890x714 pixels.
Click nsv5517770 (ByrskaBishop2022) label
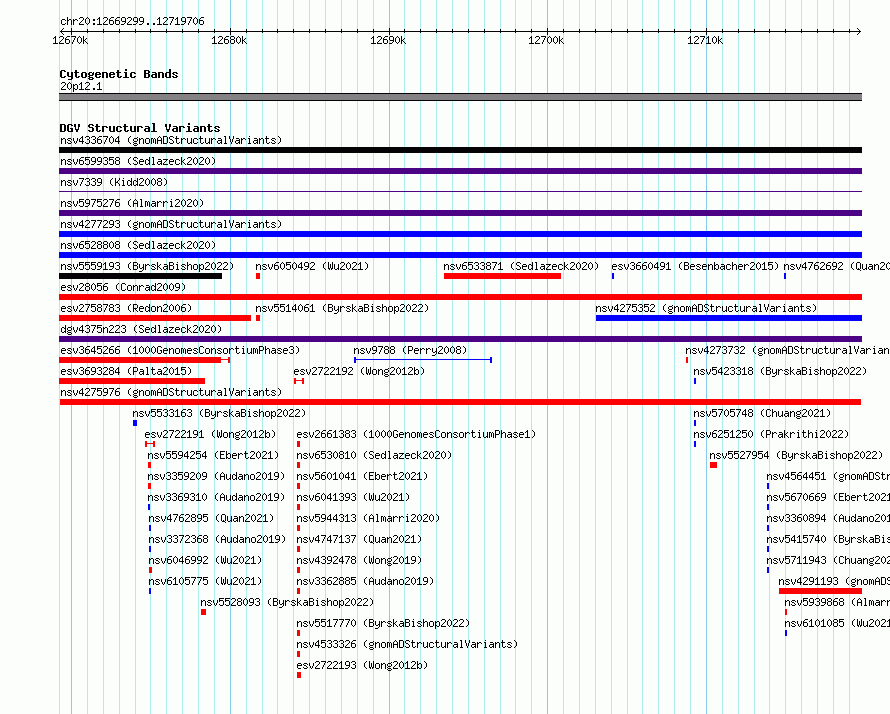click(x=383, y=623)
